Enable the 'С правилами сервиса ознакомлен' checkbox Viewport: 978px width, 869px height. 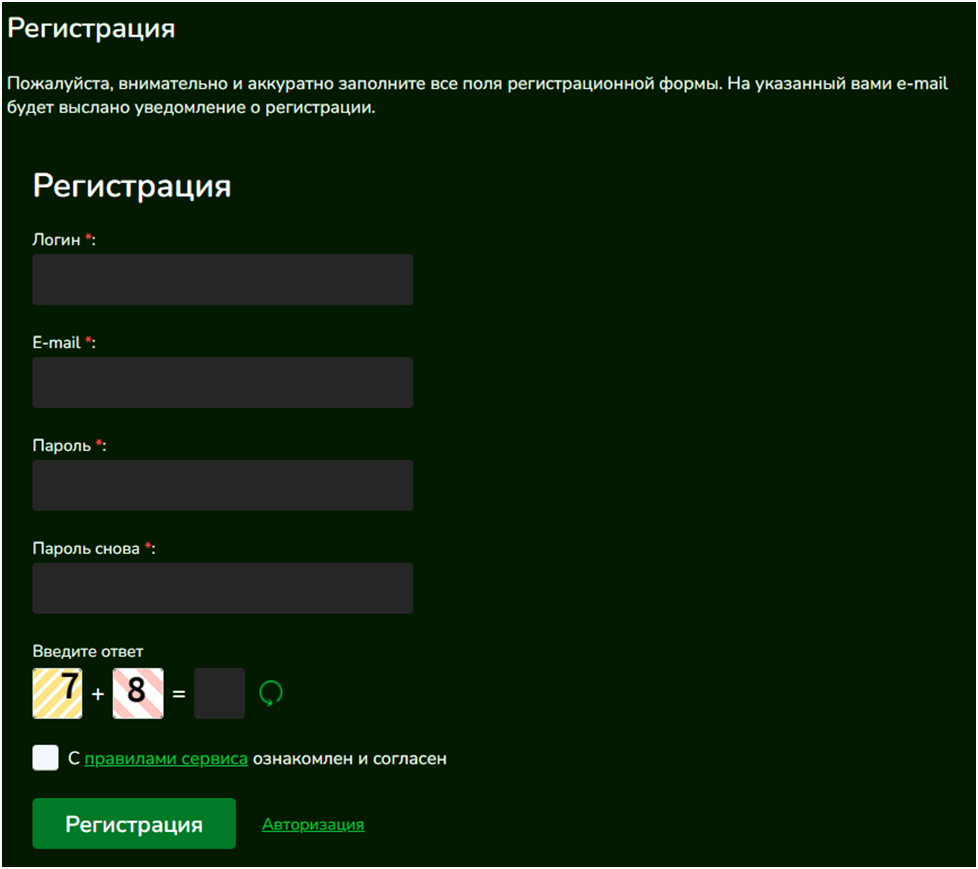tap(45, 757)
